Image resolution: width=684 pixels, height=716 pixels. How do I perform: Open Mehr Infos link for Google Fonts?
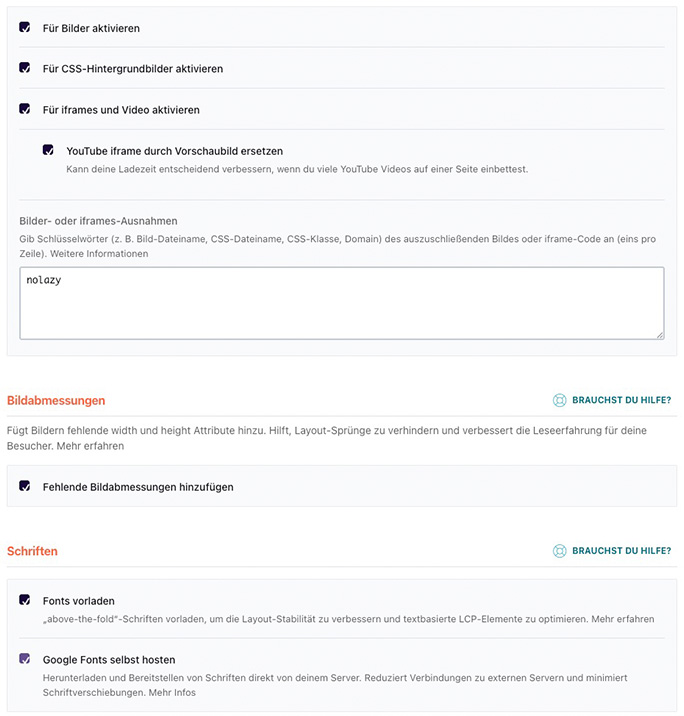[170, 692]
